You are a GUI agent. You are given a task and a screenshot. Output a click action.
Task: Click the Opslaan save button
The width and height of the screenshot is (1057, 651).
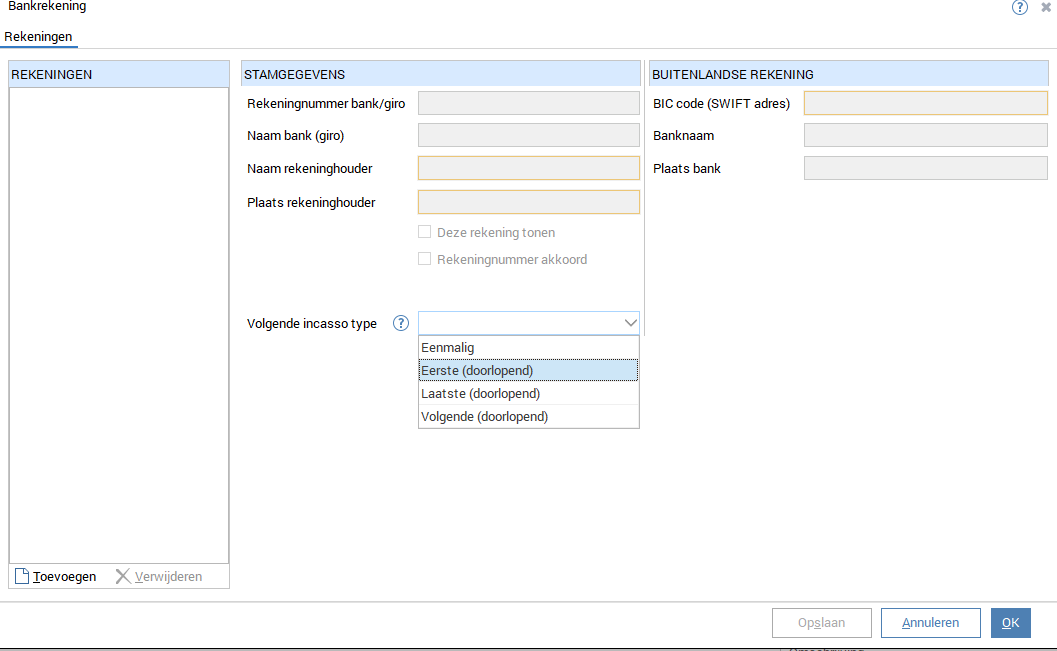[821, 622]
